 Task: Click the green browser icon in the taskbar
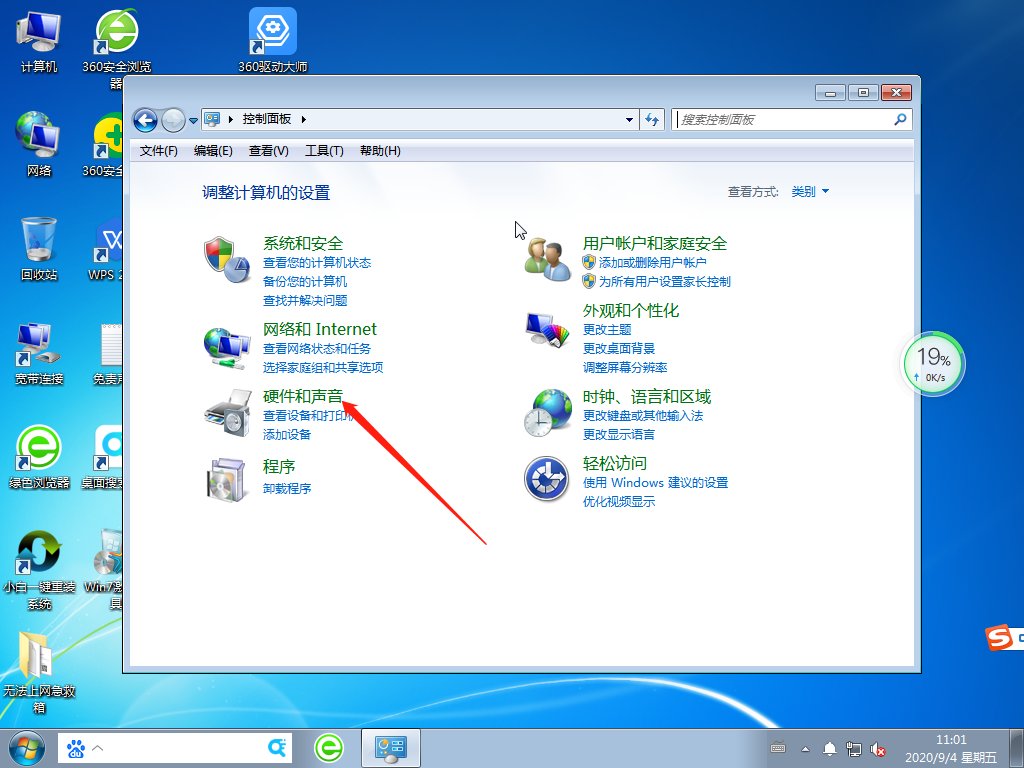click(329, 748)
